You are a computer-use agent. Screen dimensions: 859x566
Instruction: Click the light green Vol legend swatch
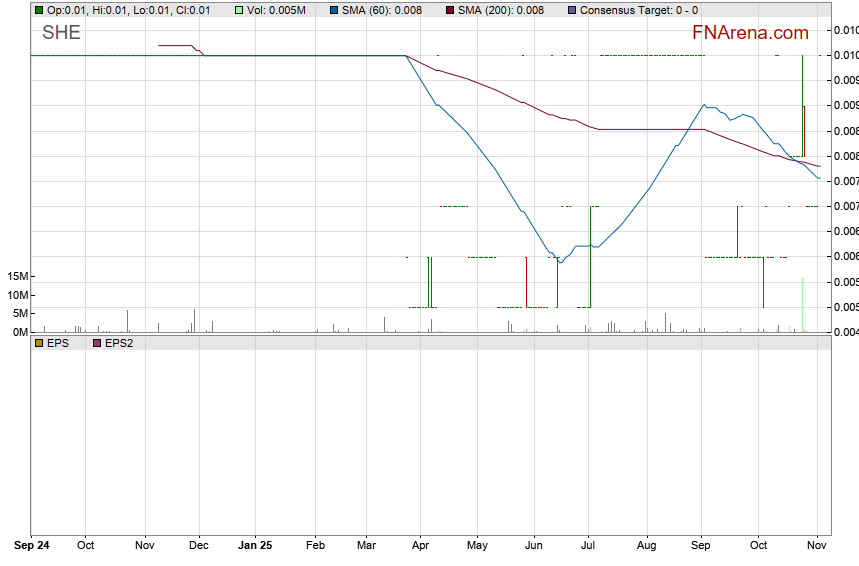coord(238,10)
